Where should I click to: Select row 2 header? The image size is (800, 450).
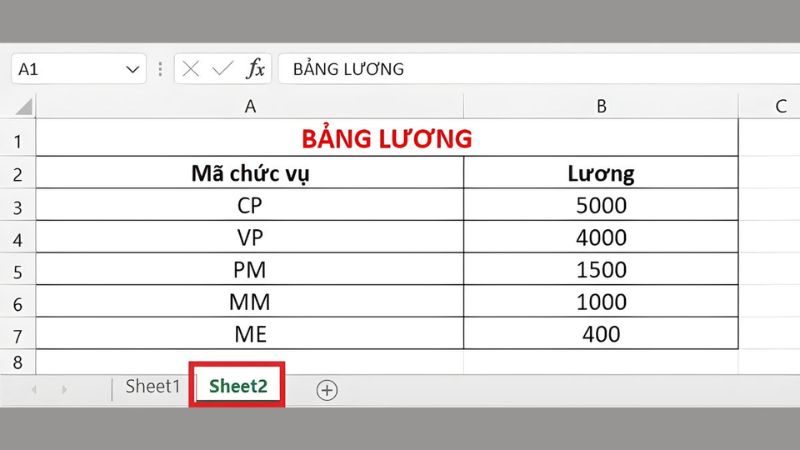pyautogui.click(x=18, y=174)
